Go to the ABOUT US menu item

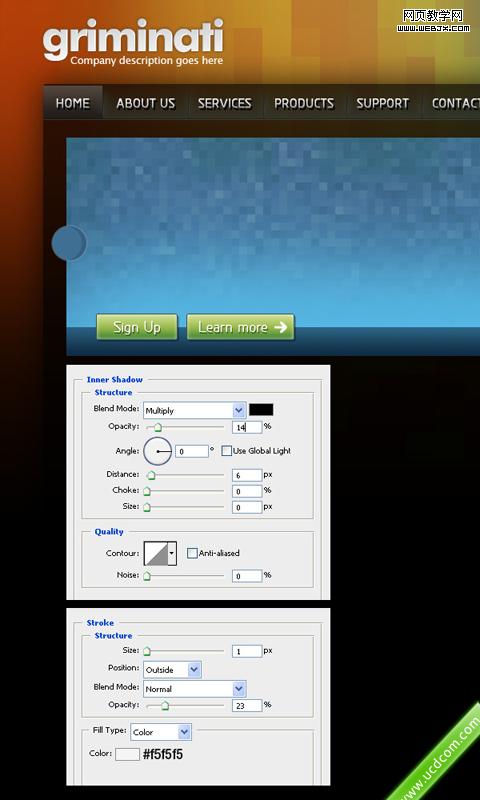point(145,104)
